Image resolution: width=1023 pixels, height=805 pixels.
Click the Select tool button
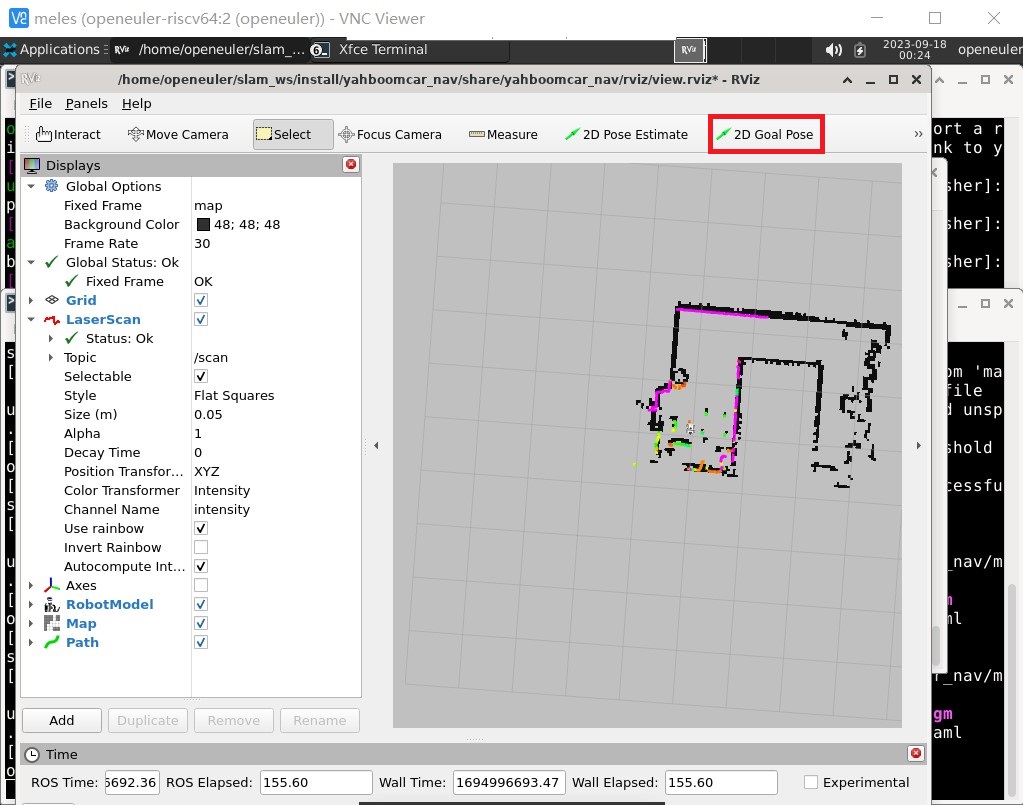tap(293, 134)
